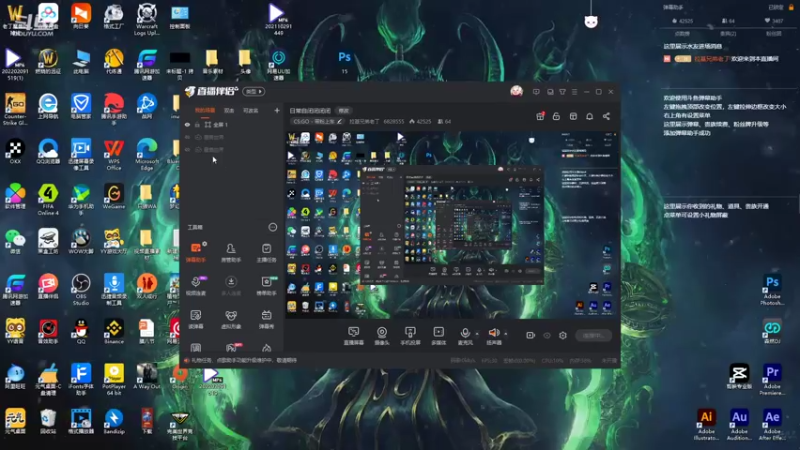Open the storage box icon beside the bell
This screenshot has width=800, height=450.
point(573,116)
